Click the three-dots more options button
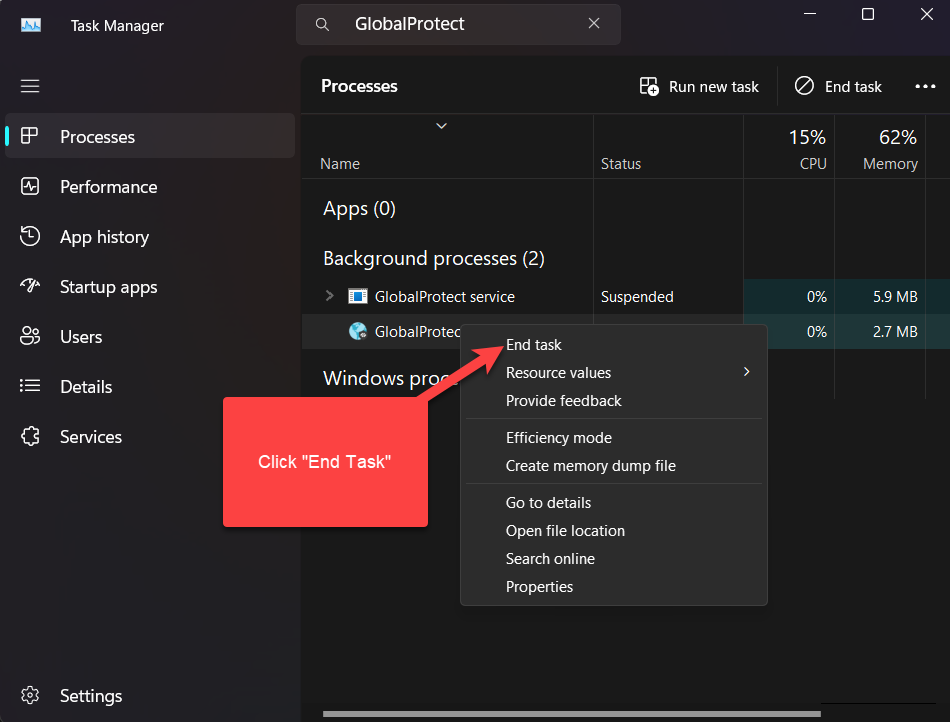This screenshot has width=950, height=722. tap(925, 87)
